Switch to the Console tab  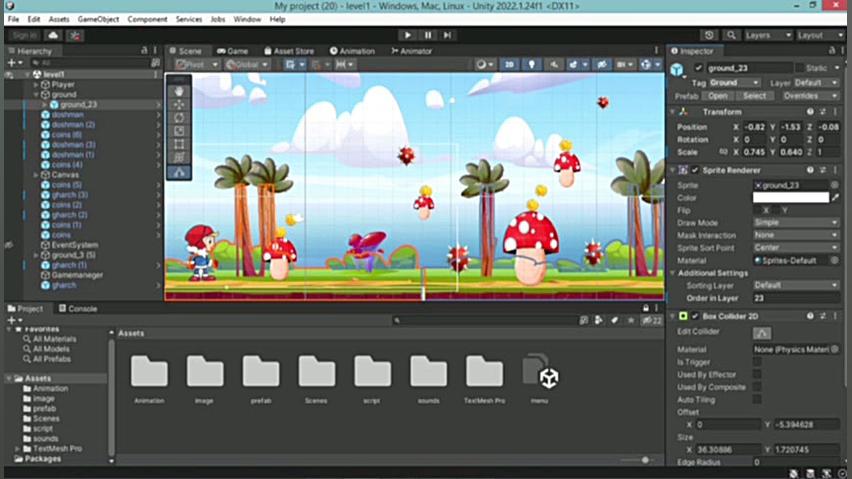[x=78, y=308]
